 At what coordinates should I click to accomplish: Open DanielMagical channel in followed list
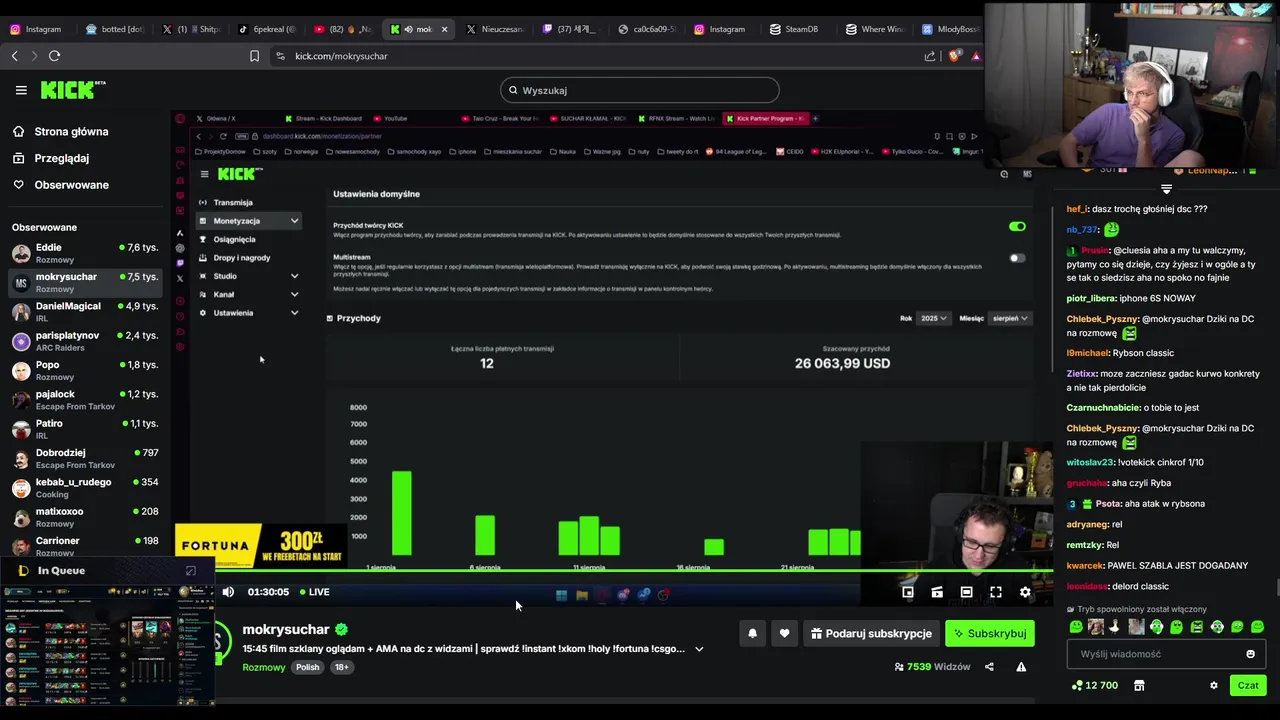(x=85, y=312)
